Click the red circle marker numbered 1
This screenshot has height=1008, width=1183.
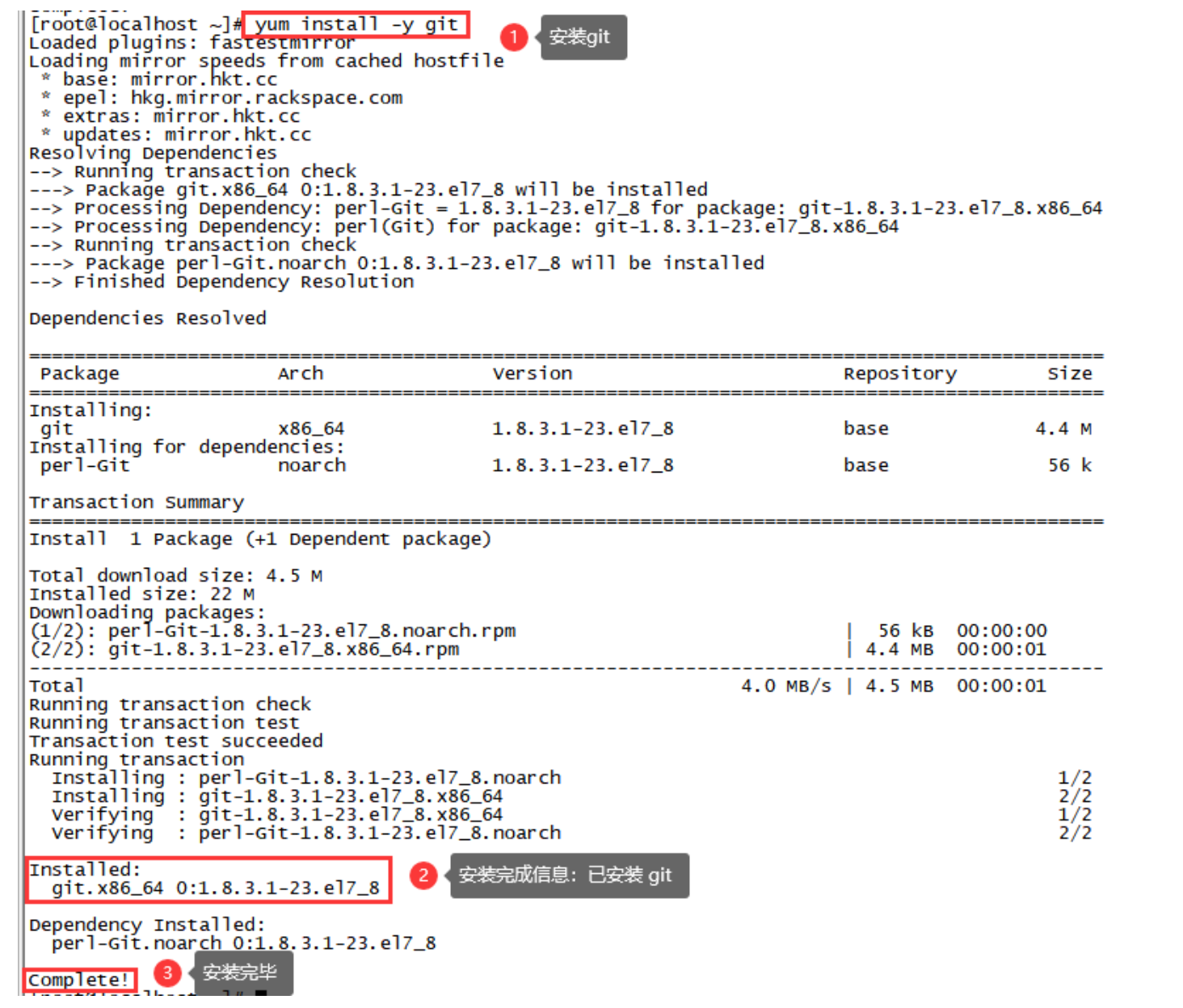[x=513, y=36]
